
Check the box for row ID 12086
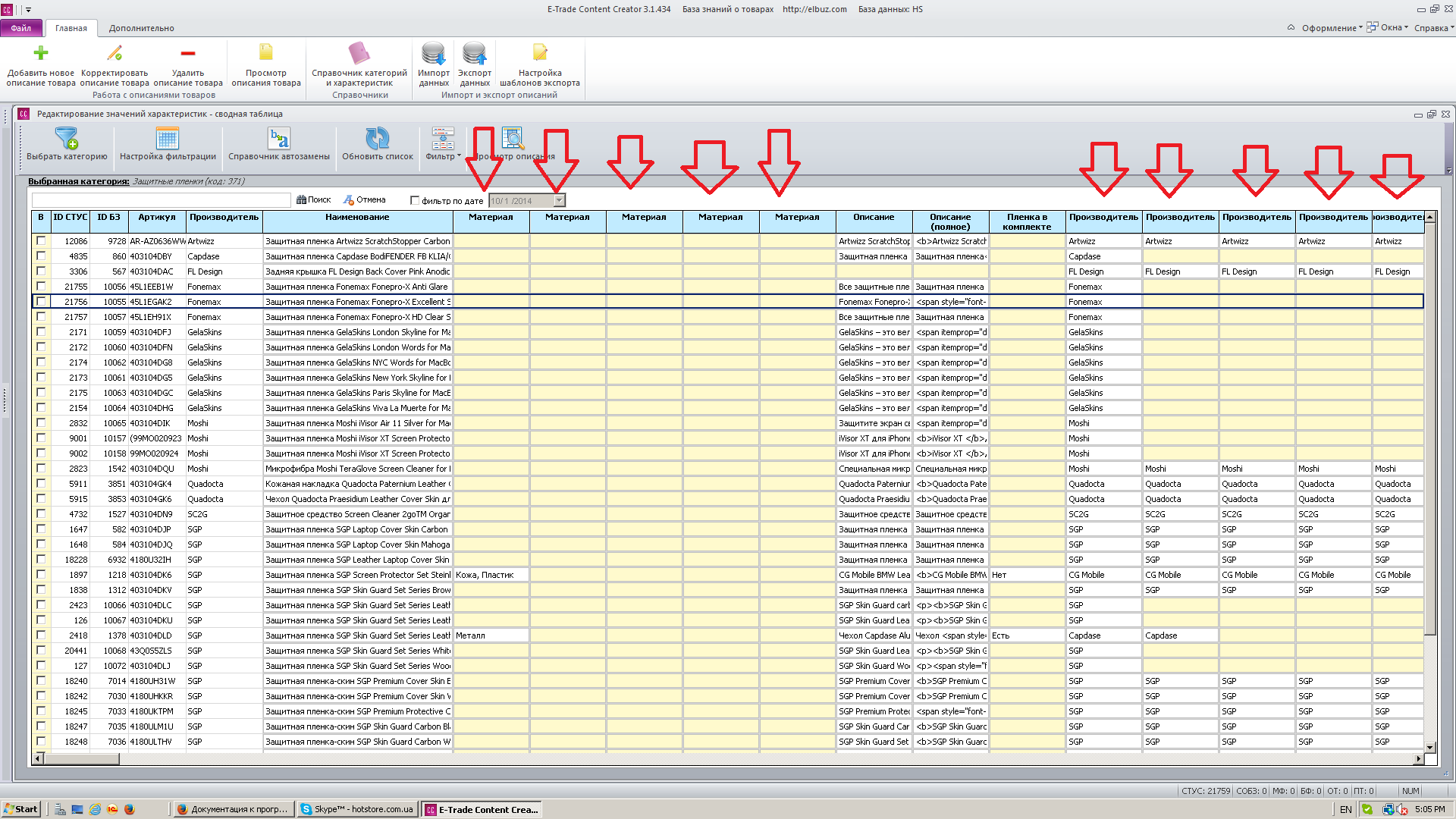coord(41,240)
